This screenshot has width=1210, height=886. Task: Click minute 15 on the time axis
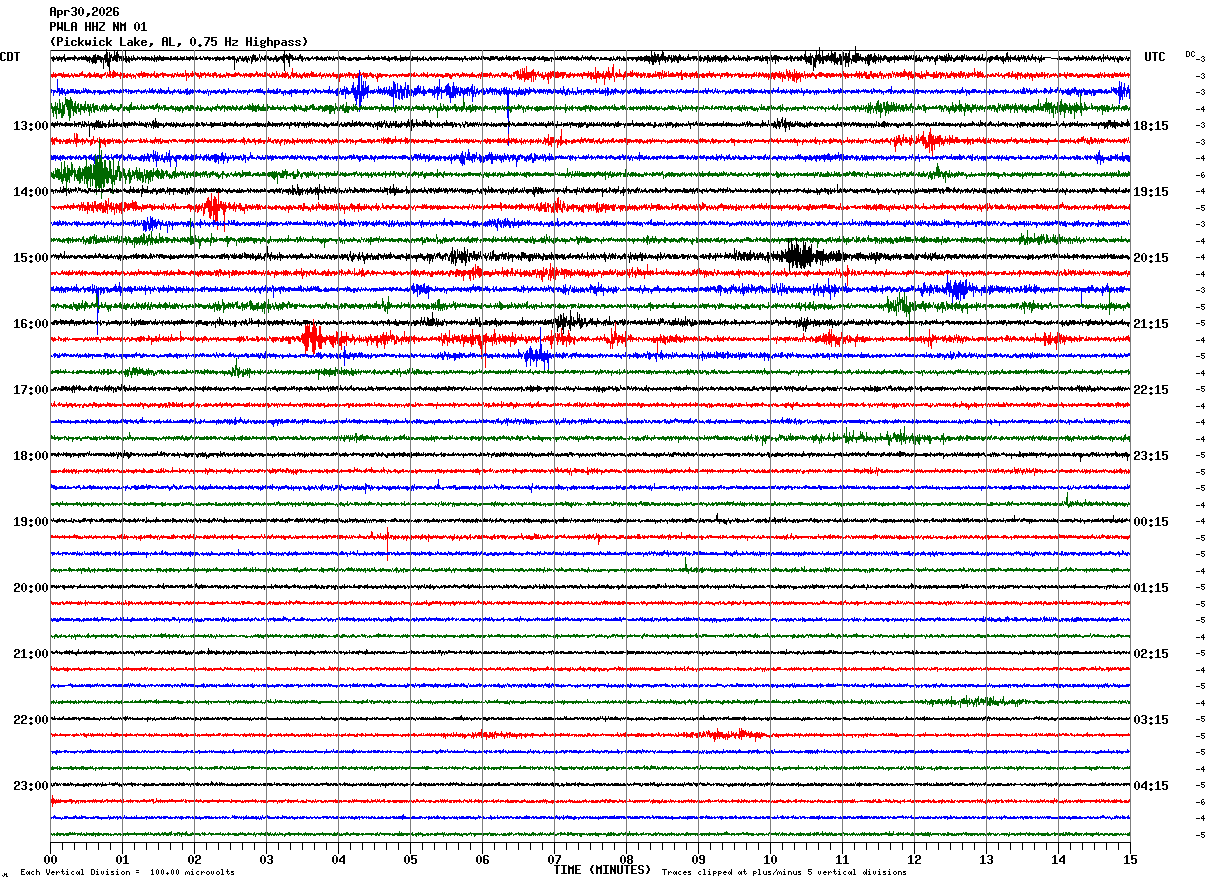coord(1130,859)
